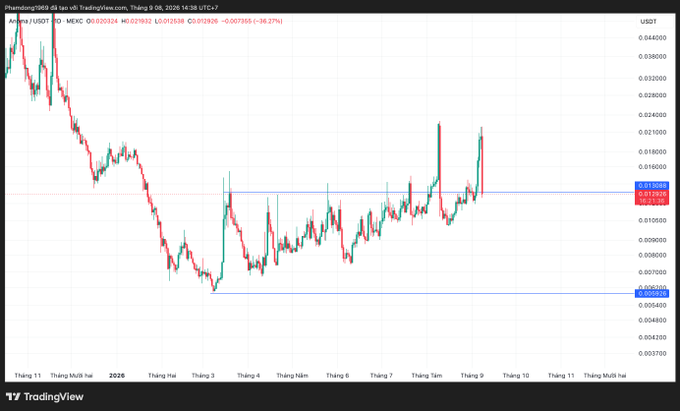Click the Tháng 7 time axis label

point(381,375)
